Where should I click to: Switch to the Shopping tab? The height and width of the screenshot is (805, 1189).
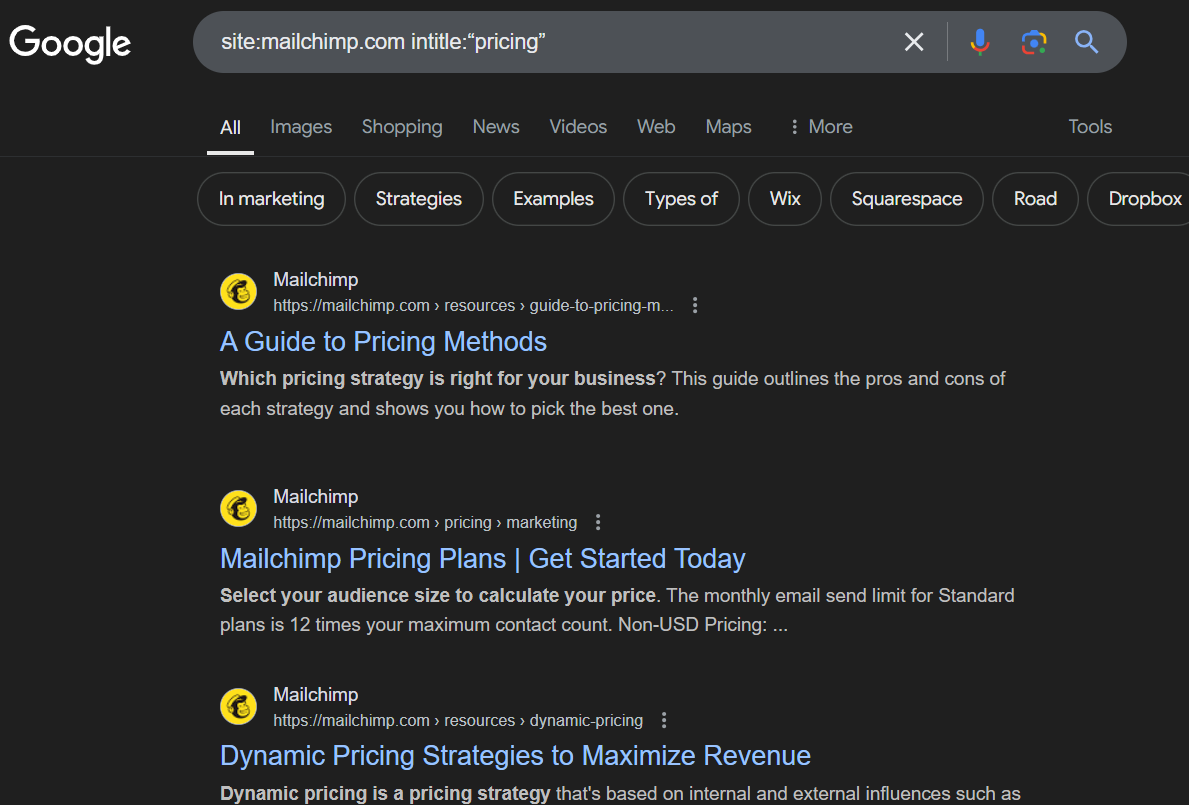coord(402,127)
